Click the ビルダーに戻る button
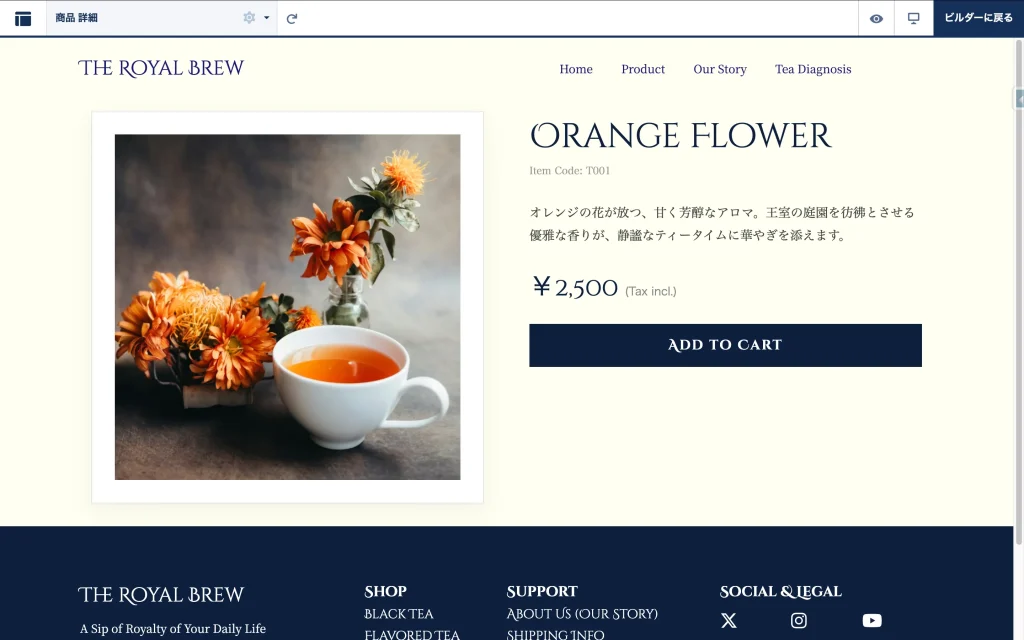 (978, 18)
